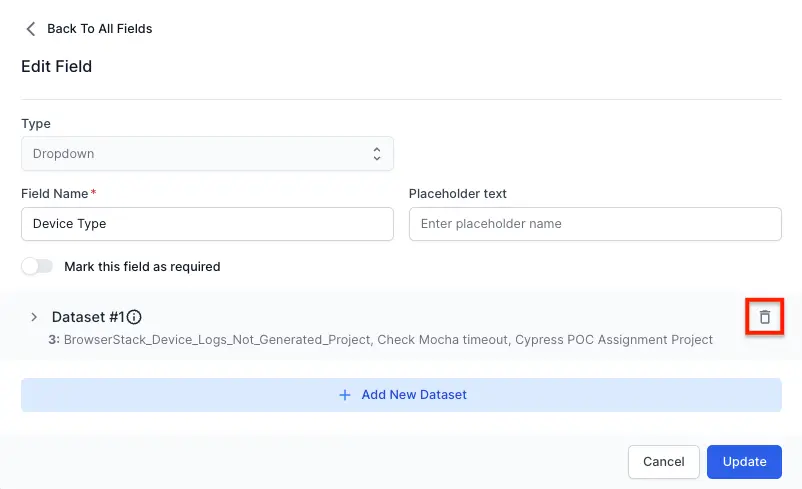Click the Mark this field as required label
Viewport: 802px width, 489px height.
click(x=142, y=267)
